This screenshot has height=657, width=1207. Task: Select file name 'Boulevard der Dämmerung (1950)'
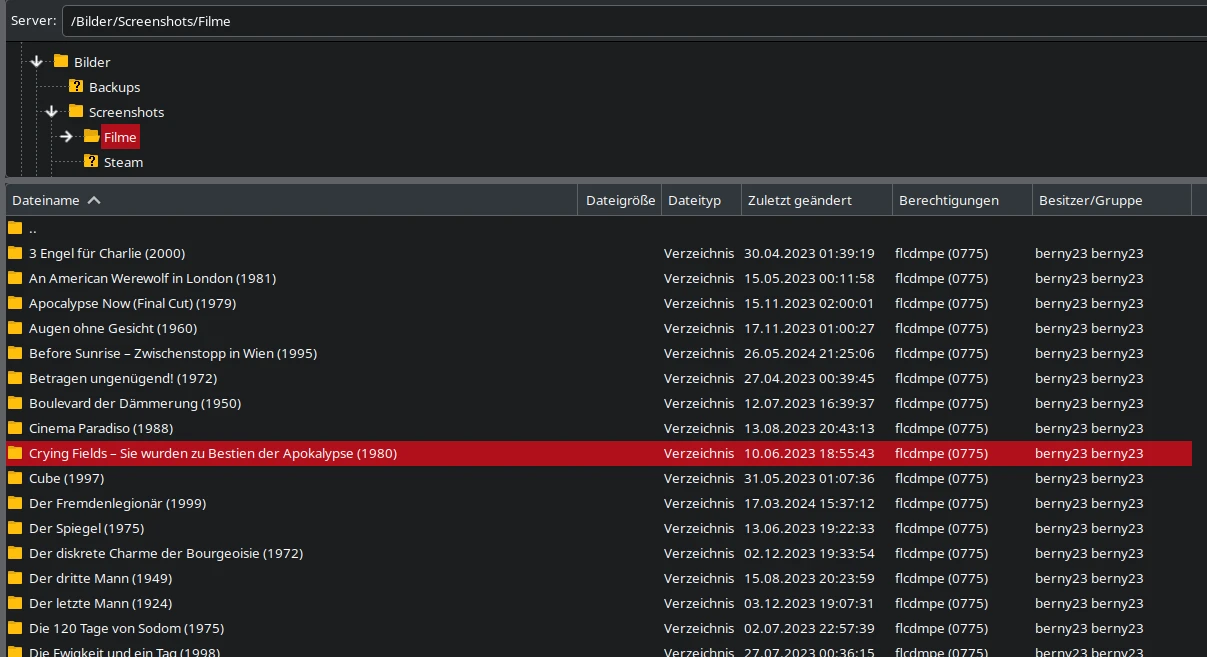[x=135, y=403]
